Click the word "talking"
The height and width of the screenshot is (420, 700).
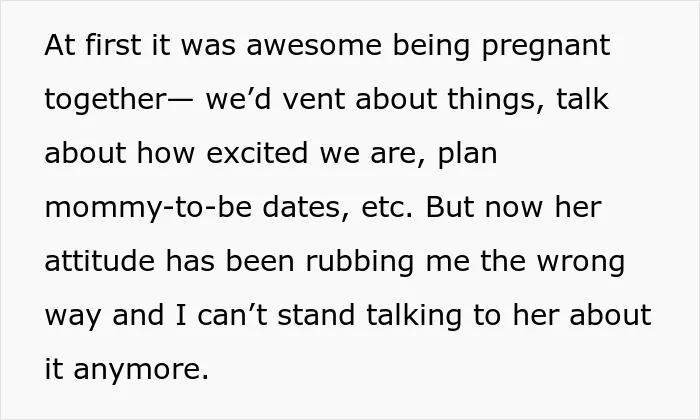[414, 316]
